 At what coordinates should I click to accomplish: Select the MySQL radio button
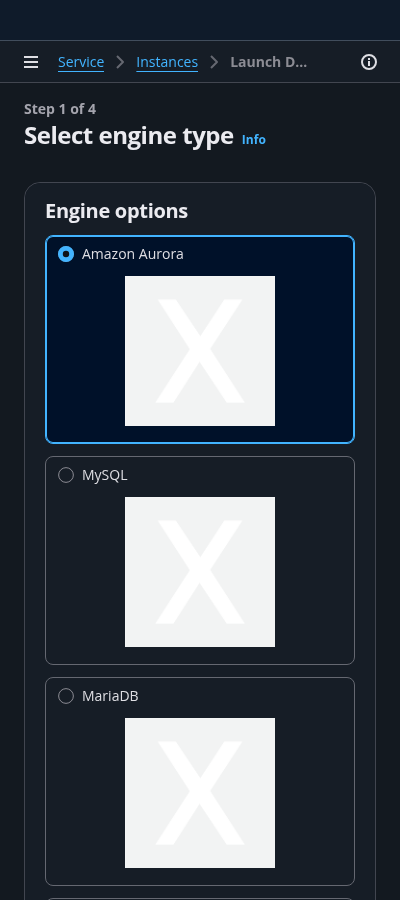pyautogui.click(x=66, y=475)
